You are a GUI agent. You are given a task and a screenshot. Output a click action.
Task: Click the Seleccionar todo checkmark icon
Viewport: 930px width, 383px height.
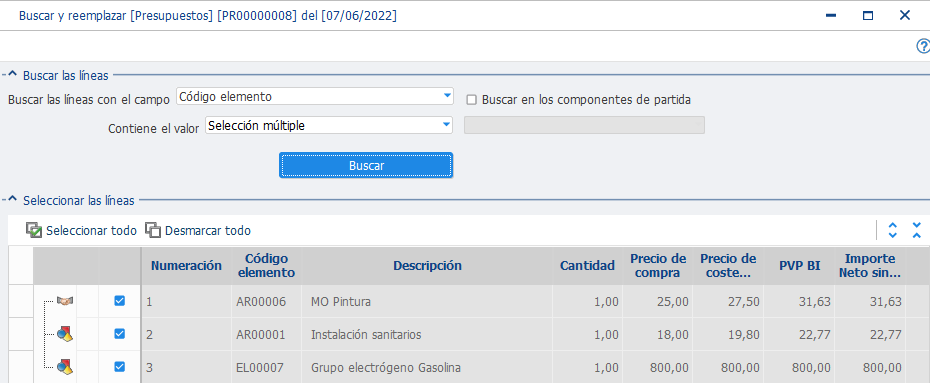(34, 231)
